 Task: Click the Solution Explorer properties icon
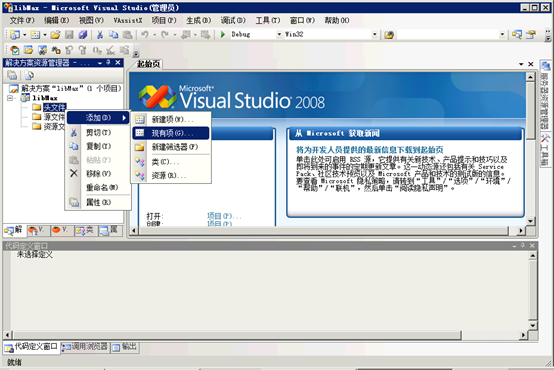point(12,75)
